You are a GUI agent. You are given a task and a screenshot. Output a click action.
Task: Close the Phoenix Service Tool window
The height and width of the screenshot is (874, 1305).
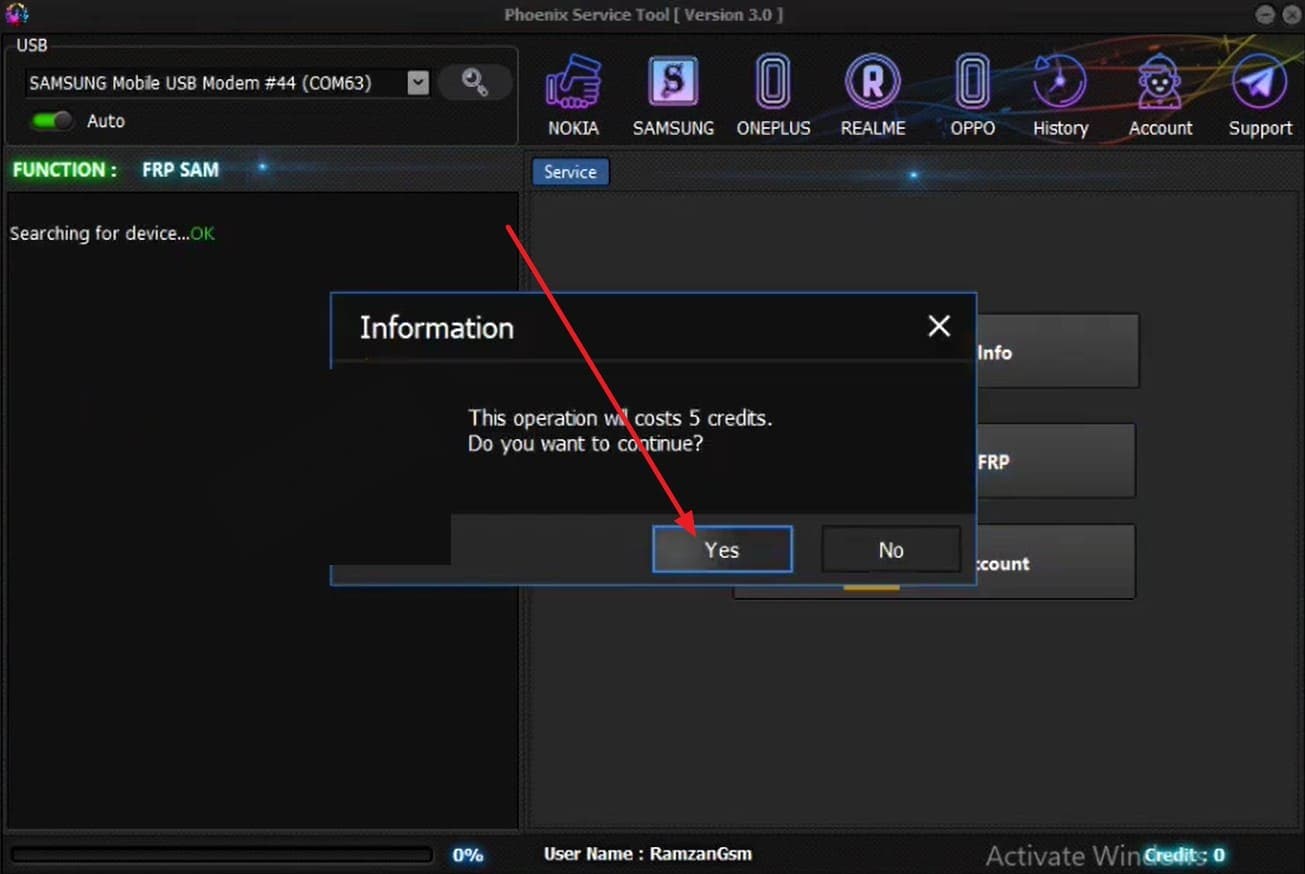click(1289, 13)
